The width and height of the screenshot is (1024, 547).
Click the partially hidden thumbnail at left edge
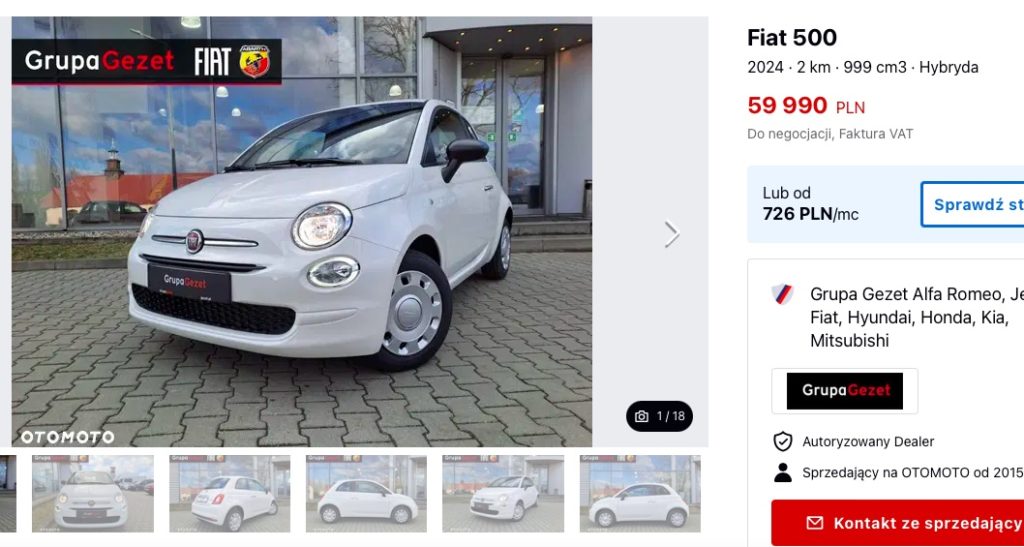point(8,493)
